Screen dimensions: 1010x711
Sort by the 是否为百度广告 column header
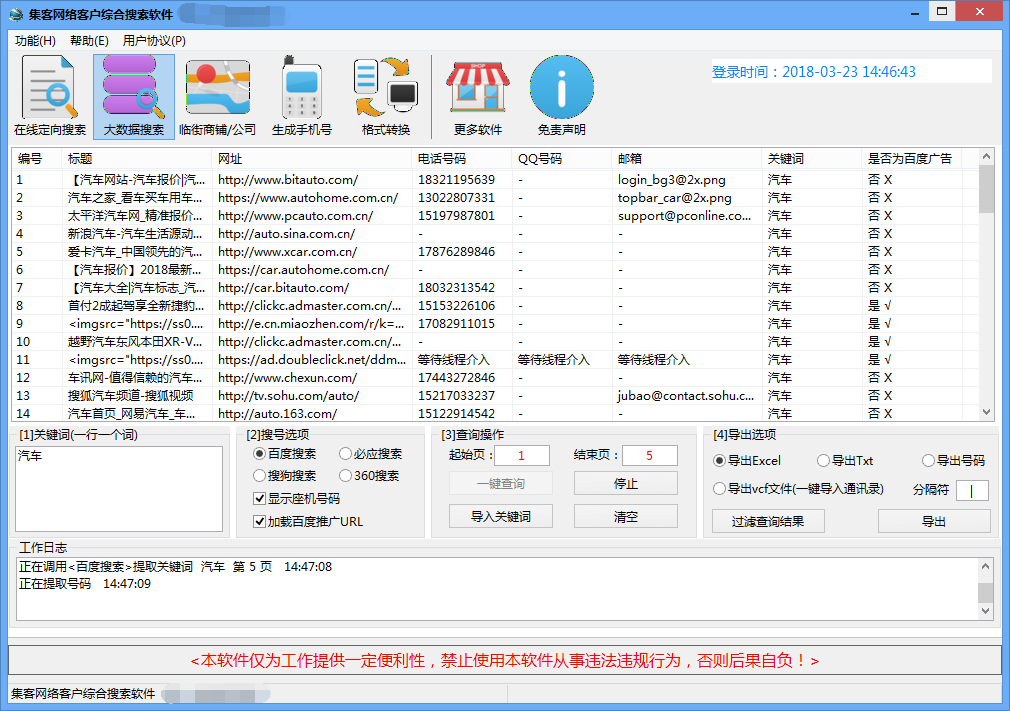[911, 158]
